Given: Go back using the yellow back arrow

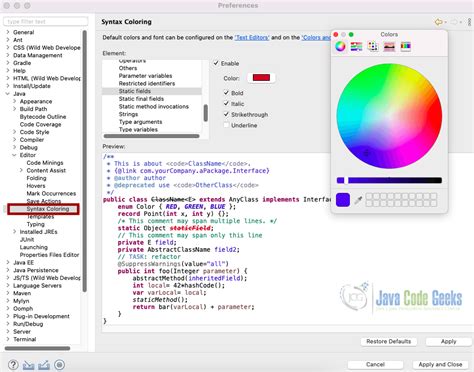Looking at the screenshot, I should [x=438, y=22].
